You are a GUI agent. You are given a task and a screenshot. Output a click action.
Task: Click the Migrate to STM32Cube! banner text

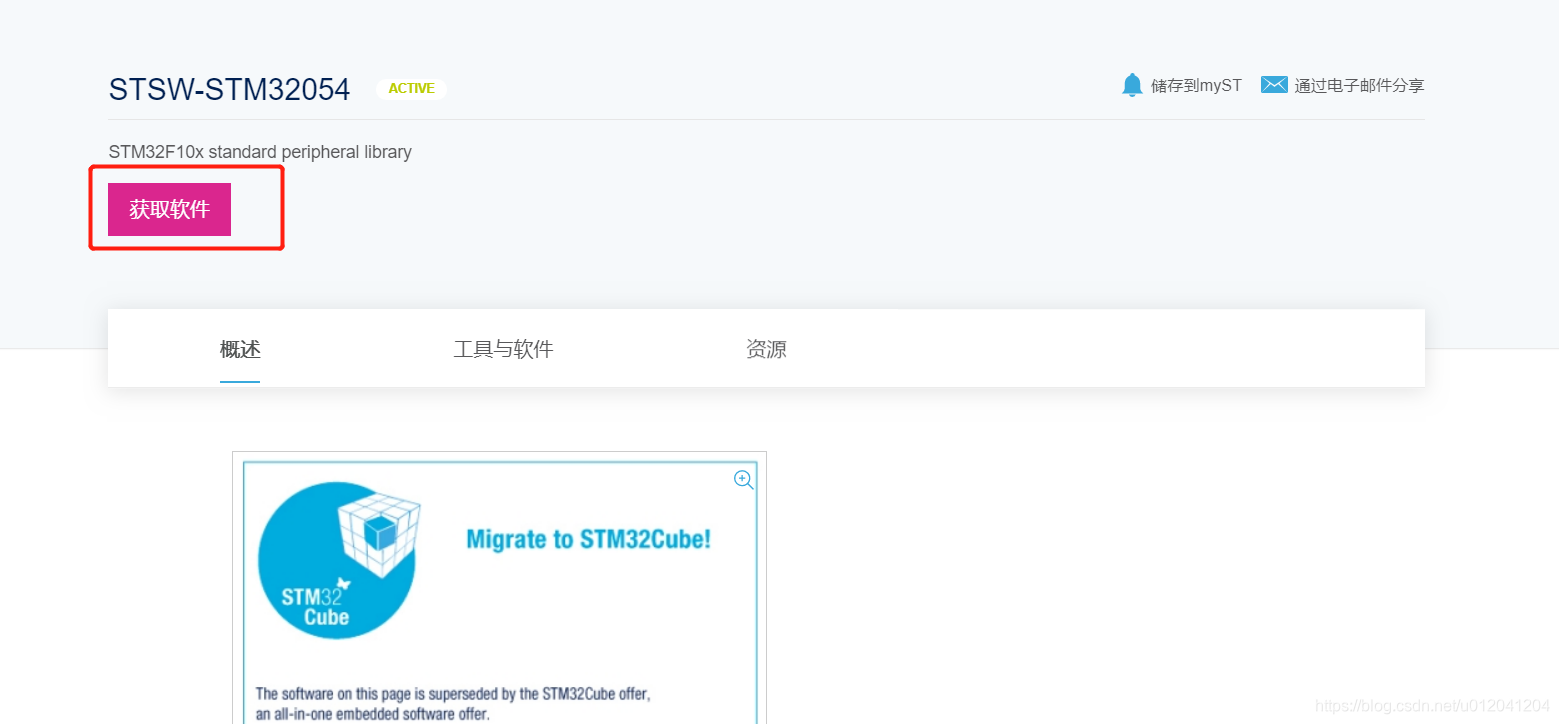pos(589,540)
